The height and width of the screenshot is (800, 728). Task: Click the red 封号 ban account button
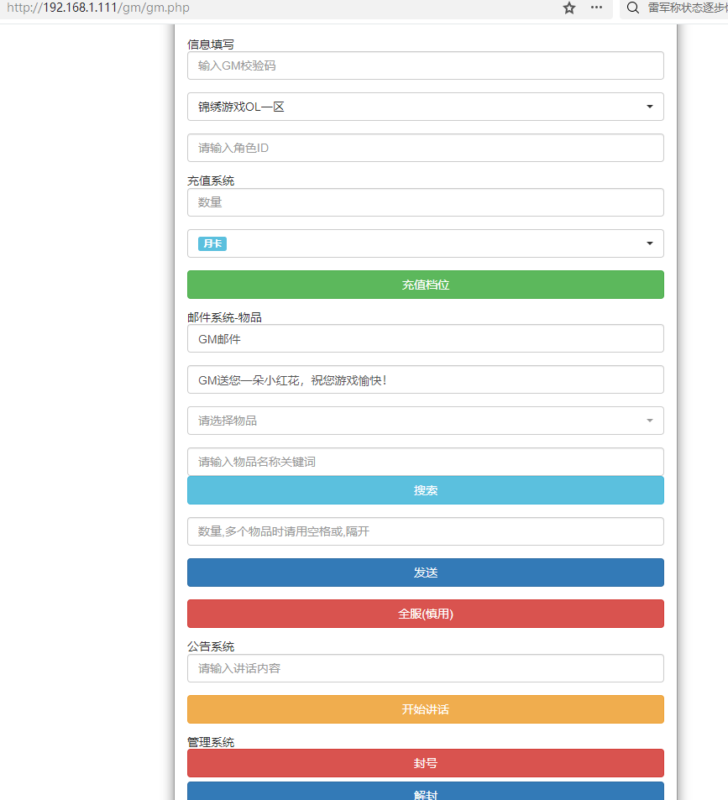[425, 763]
